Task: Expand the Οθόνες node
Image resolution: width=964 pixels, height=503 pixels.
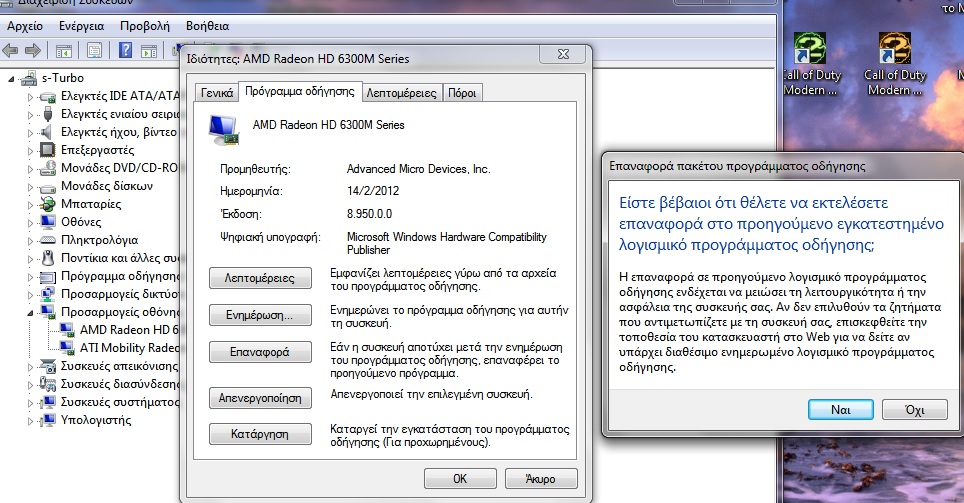Action: coord(30,223)
